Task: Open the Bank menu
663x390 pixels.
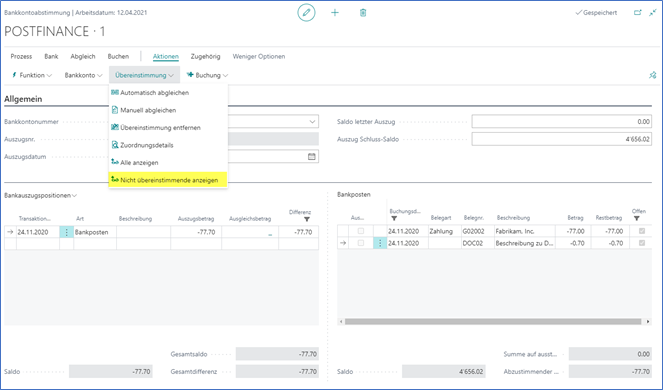Action: [x=51, y=56]
